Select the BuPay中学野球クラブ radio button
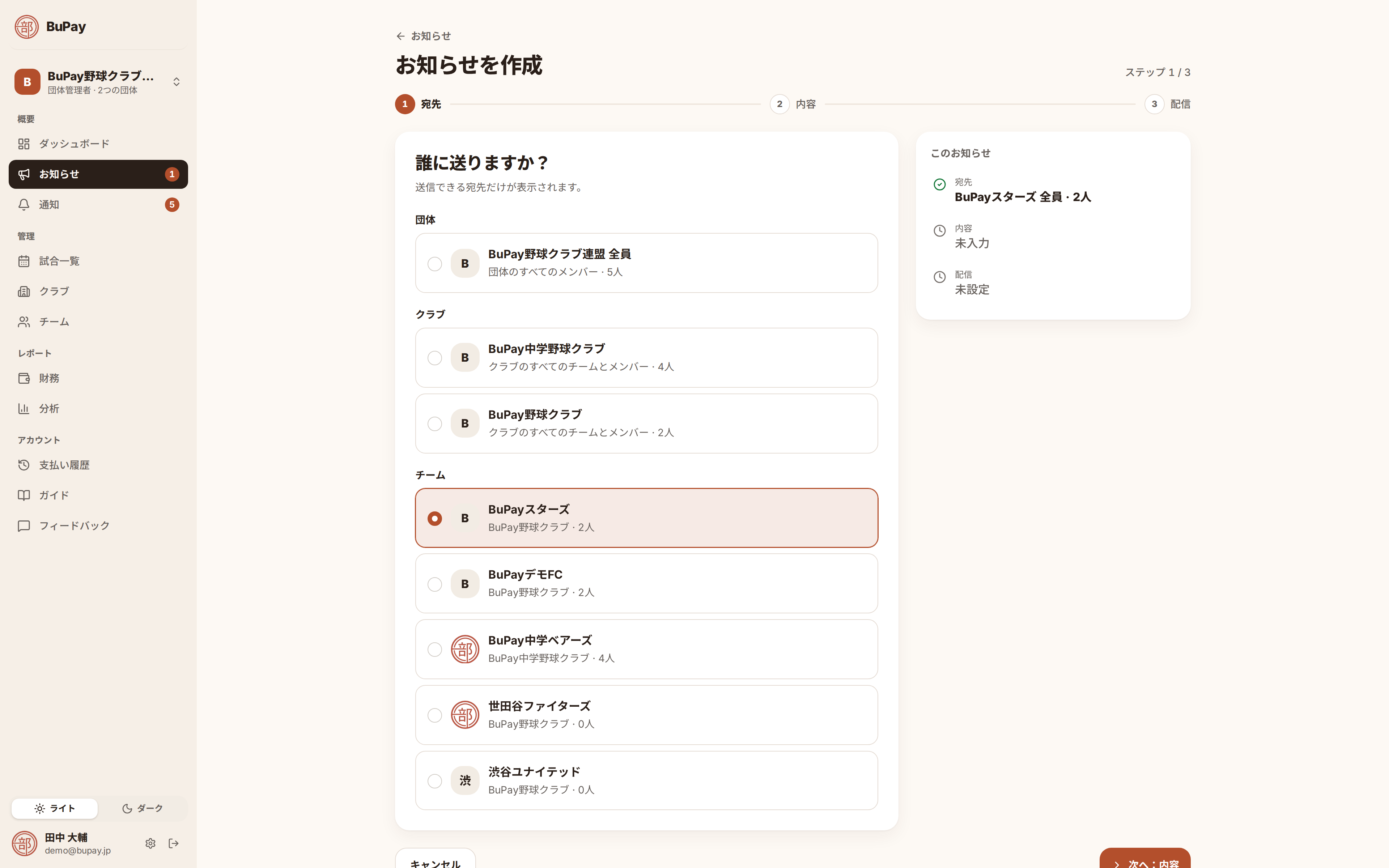1389x868 pixels. click(x=434, y=358)
